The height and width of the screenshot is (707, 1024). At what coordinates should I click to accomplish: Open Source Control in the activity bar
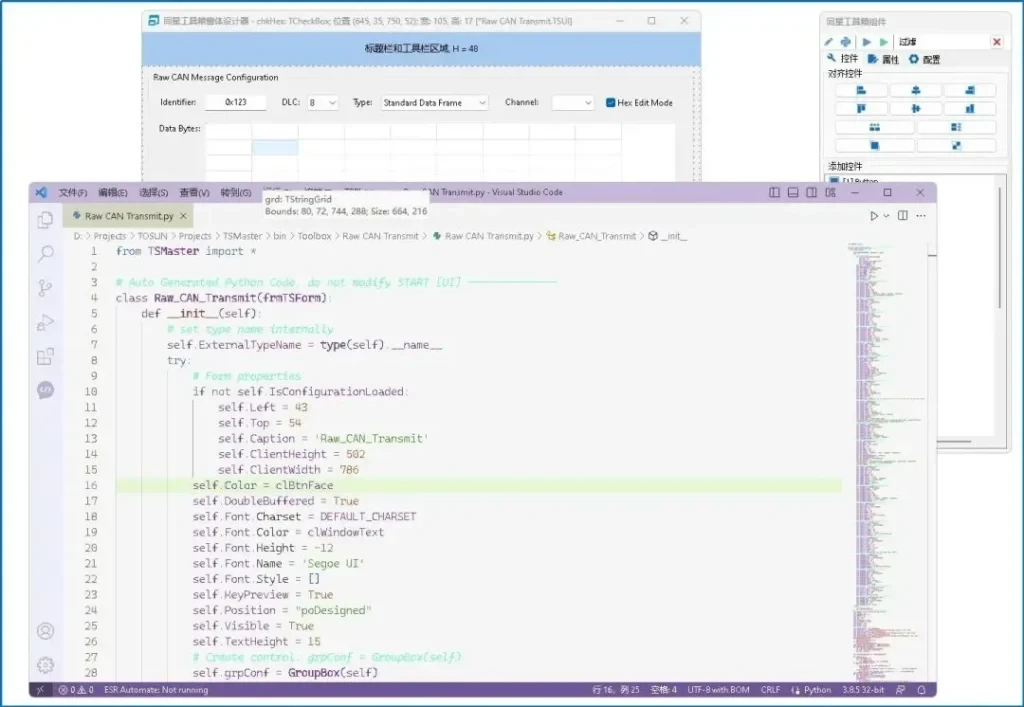pyautogui.click(x=45, y=288)
